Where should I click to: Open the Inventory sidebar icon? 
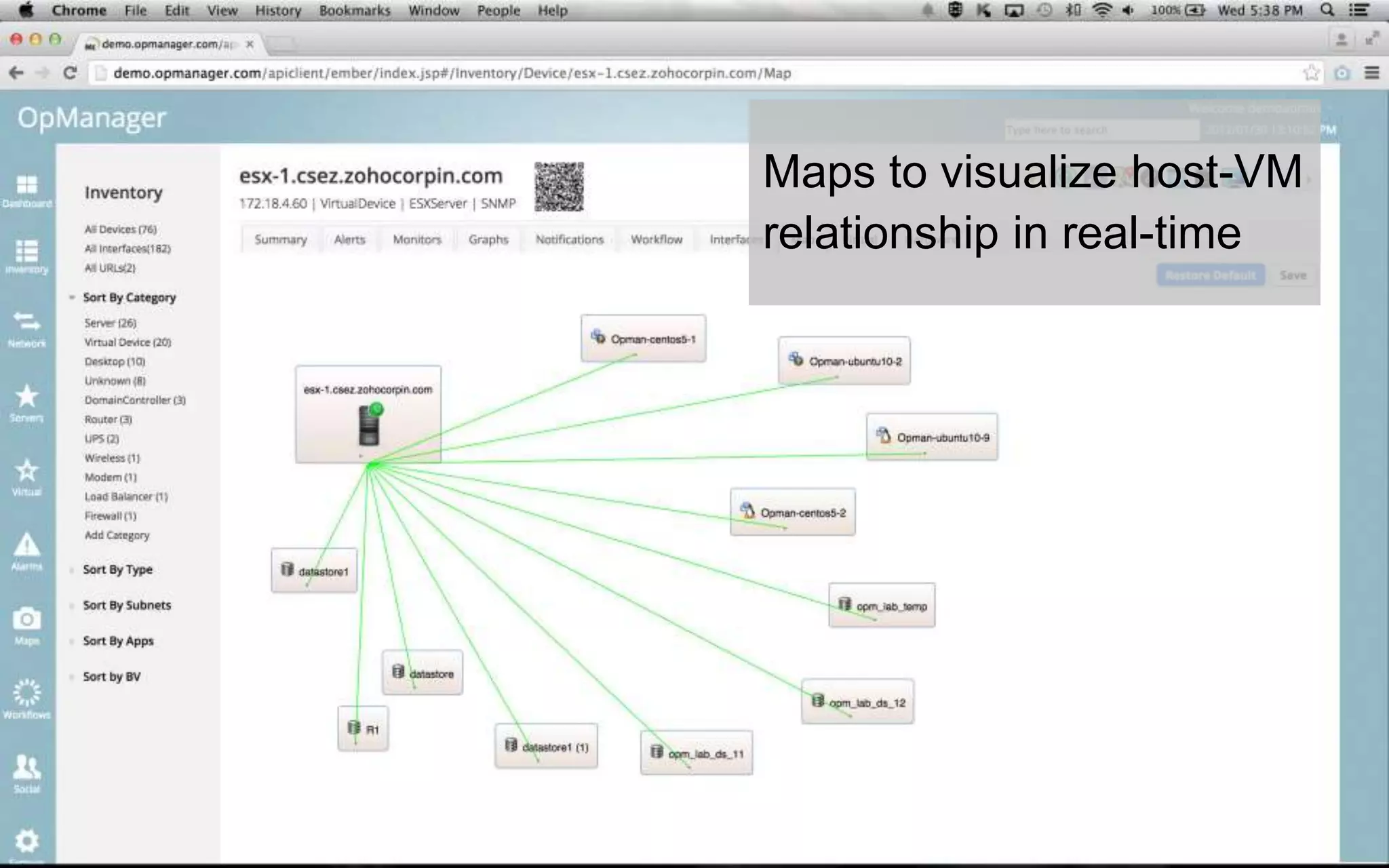point(26,257)
